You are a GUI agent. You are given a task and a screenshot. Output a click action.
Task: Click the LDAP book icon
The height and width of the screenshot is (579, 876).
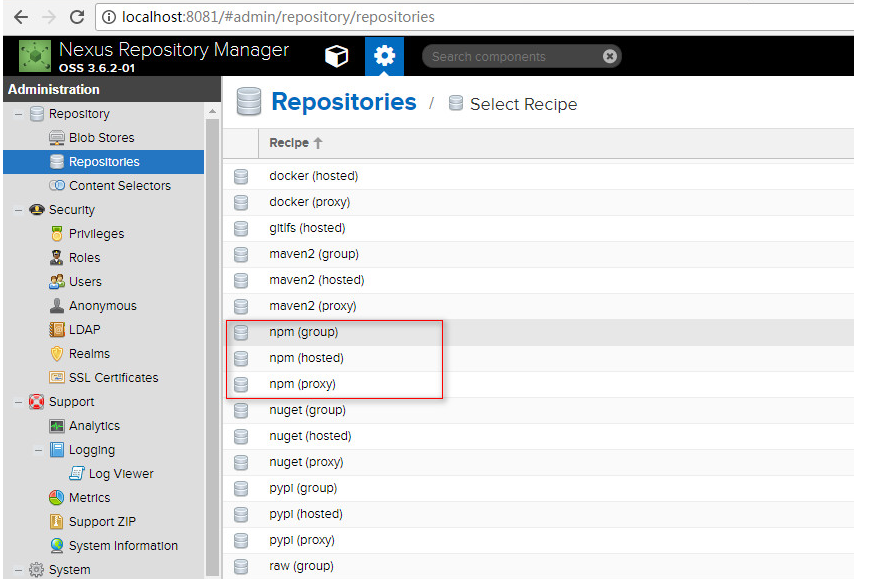pyautogui.click(x=56, y=330)
